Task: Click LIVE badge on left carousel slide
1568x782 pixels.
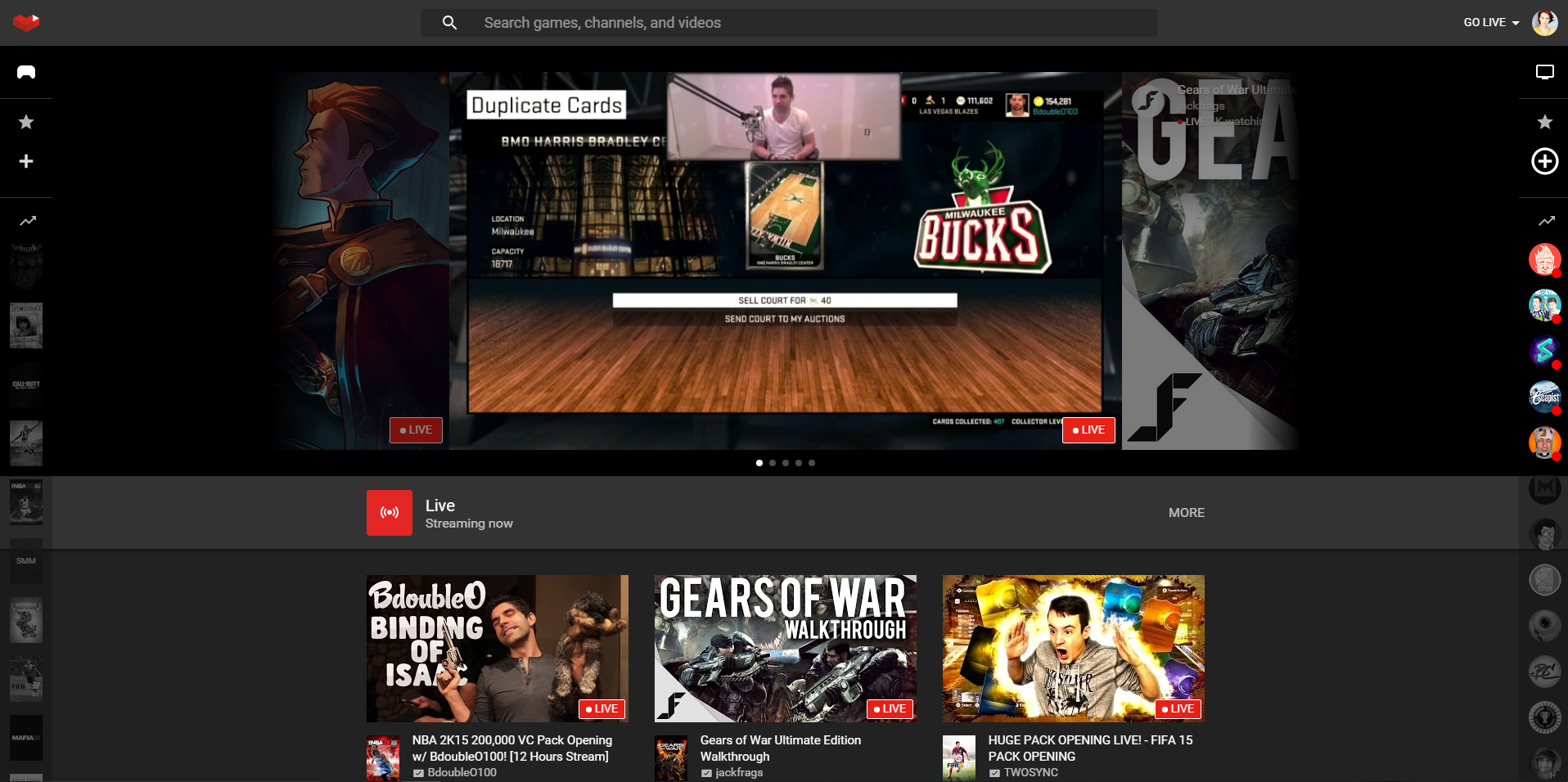Action: click(416, 430)
